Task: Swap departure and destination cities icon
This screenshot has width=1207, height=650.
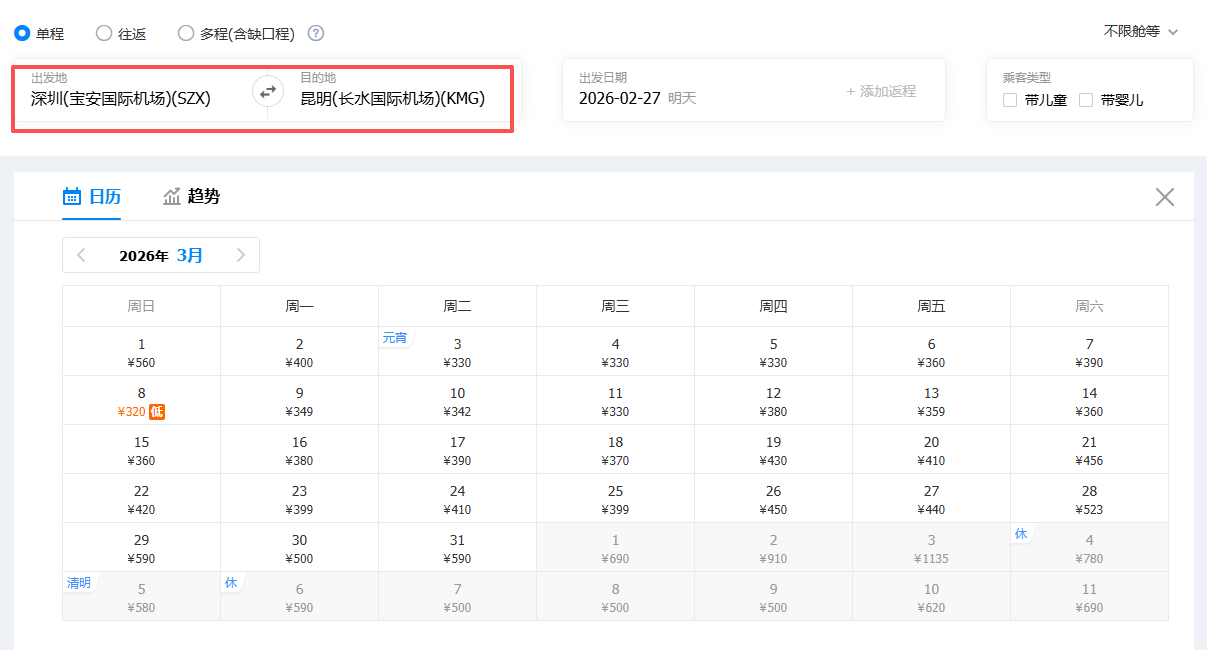Action: click(x=267, y=92)
